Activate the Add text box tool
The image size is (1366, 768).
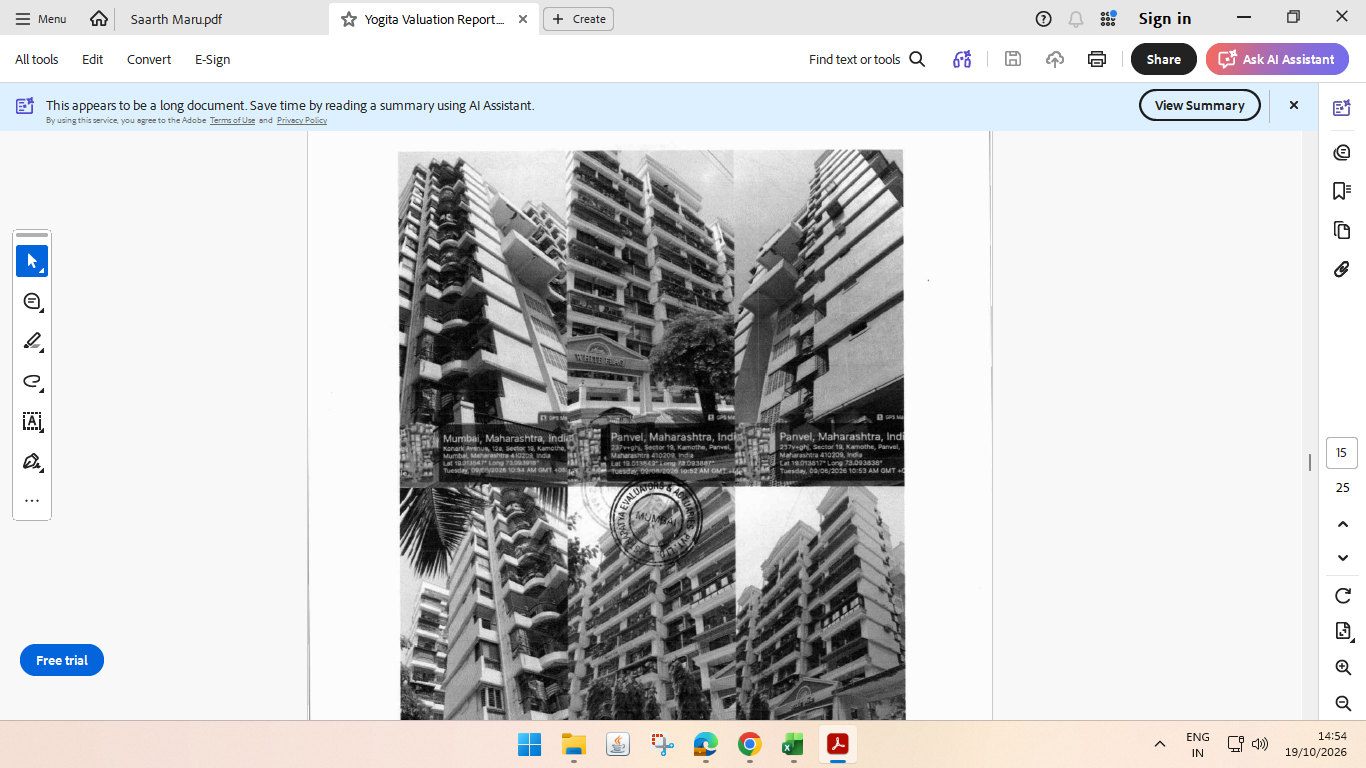[x=32, y=421]
